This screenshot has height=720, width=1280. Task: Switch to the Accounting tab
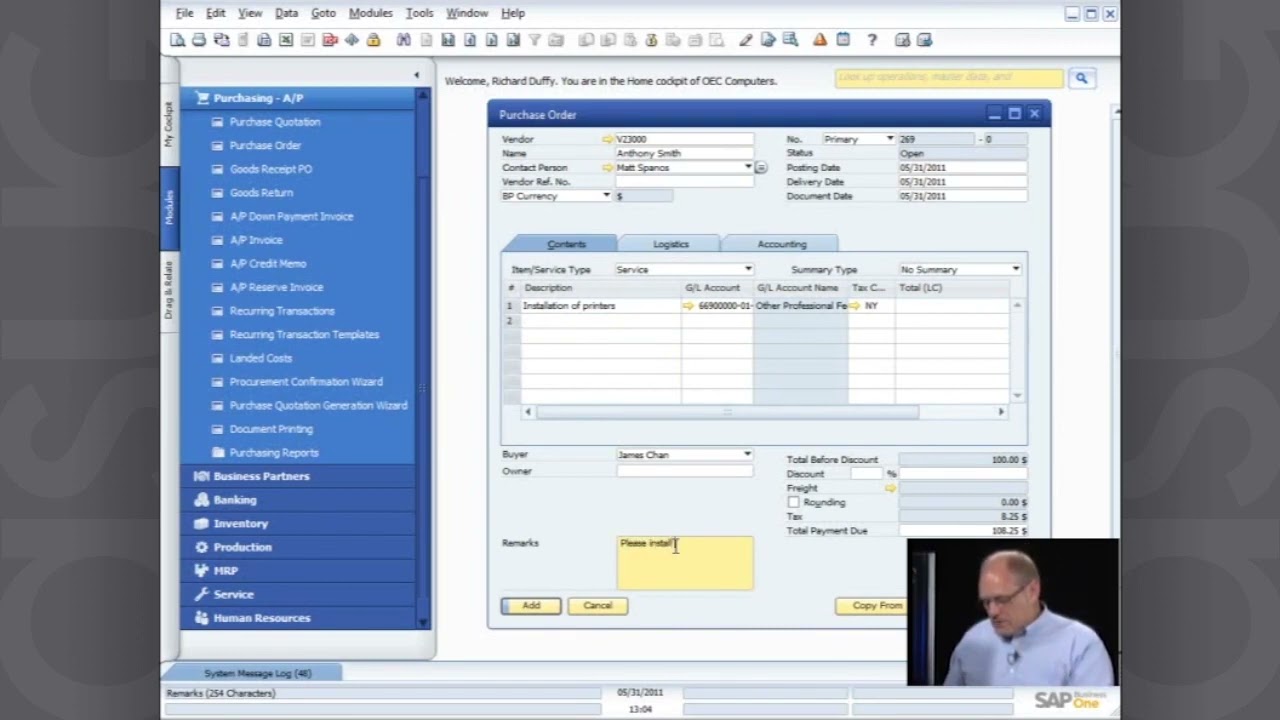coord(781,244)
